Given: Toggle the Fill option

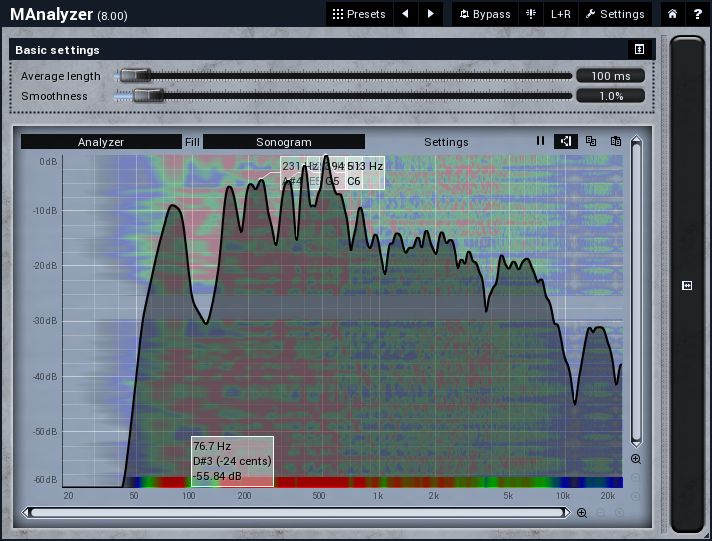Looking at the screenshot, I should (192, 142).
